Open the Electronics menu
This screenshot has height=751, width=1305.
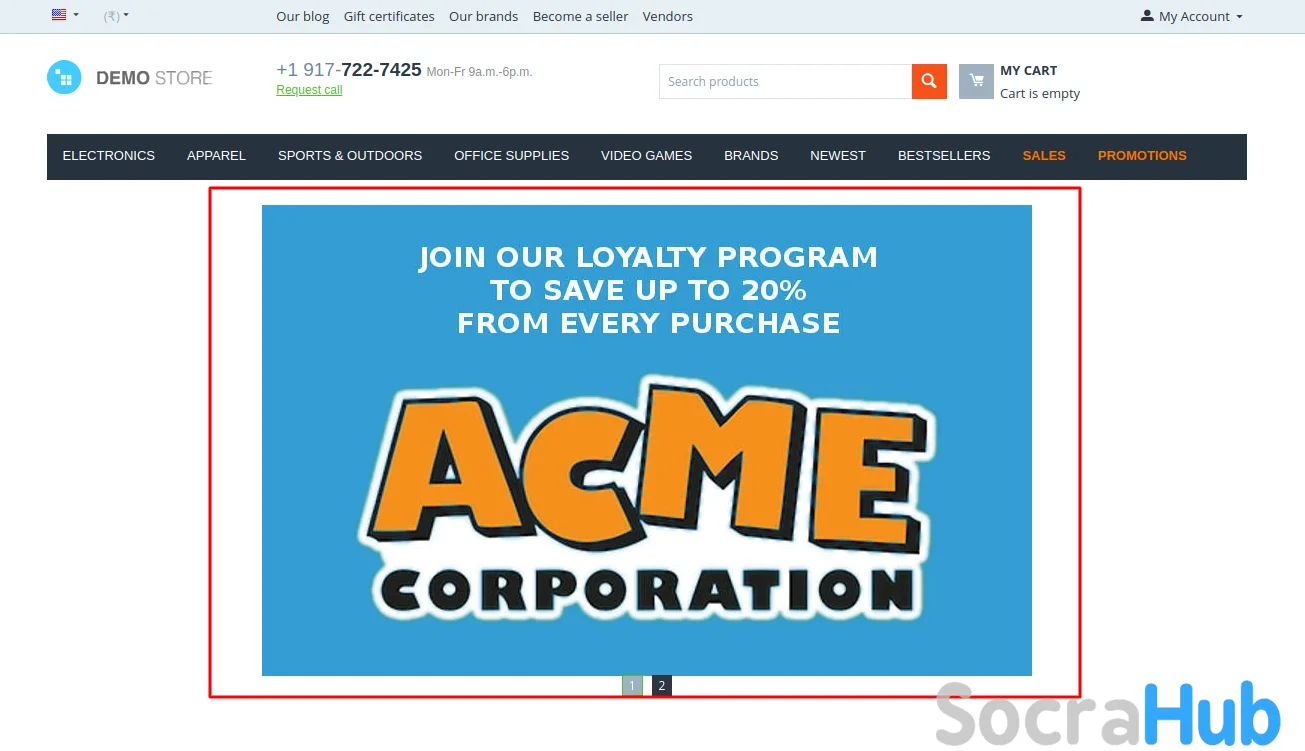[x=109, y=156]
